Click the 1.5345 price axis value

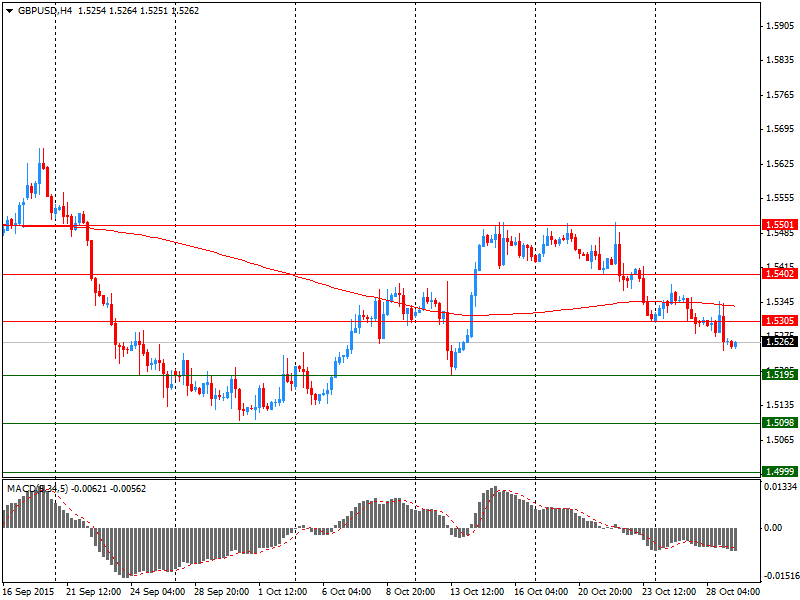click(781, 302)
